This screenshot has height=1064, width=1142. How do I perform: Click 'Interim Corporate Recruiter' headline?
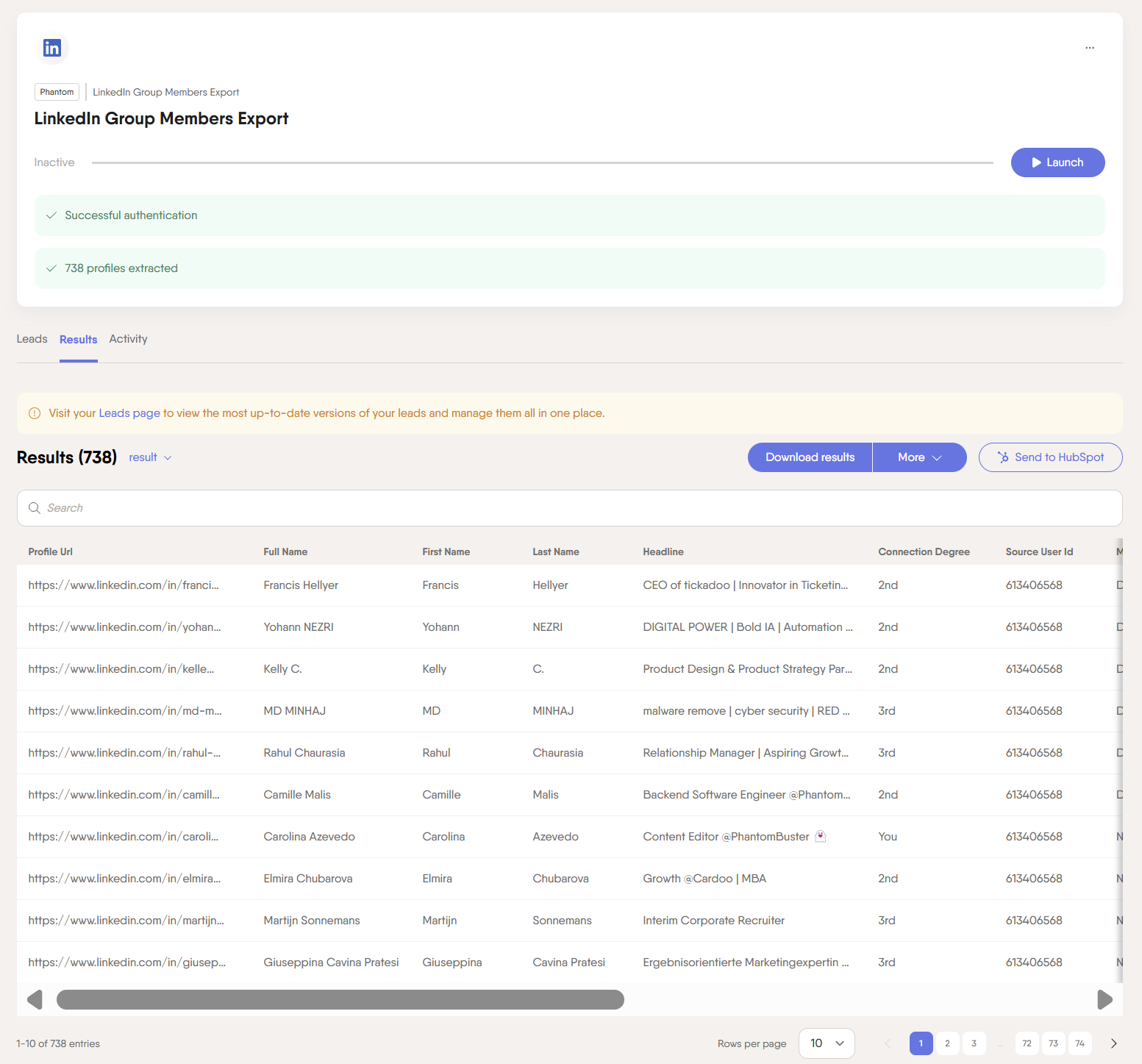(x=713, y=921)
